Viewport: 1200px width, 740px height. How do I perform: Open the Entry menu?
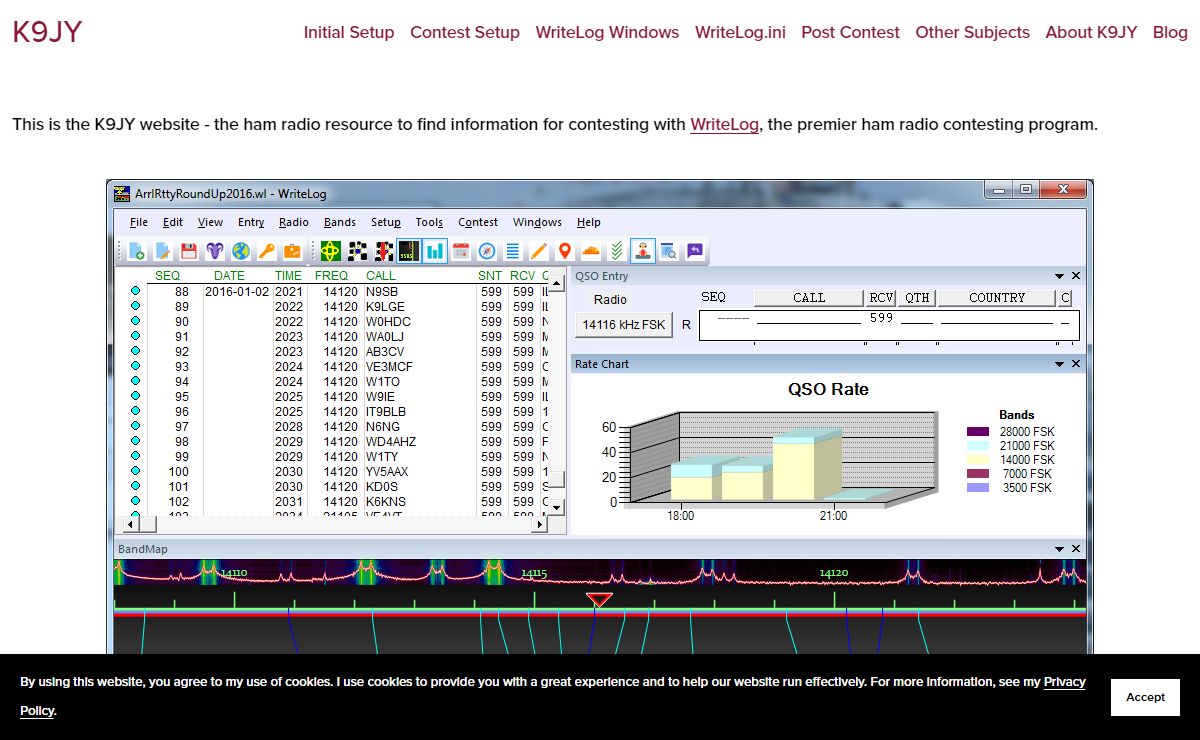pyautogui.click(x=251, y=222)
